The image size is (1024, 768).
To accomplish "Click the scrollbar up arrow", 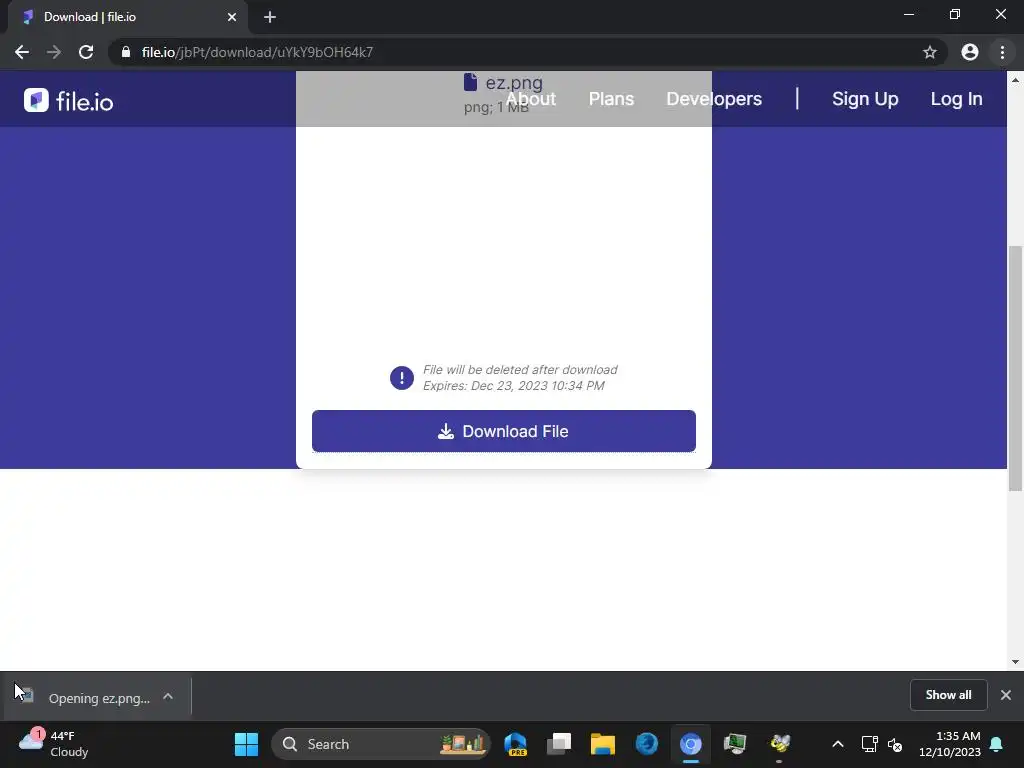I will pyautogui.click(x=1015, y=80).
